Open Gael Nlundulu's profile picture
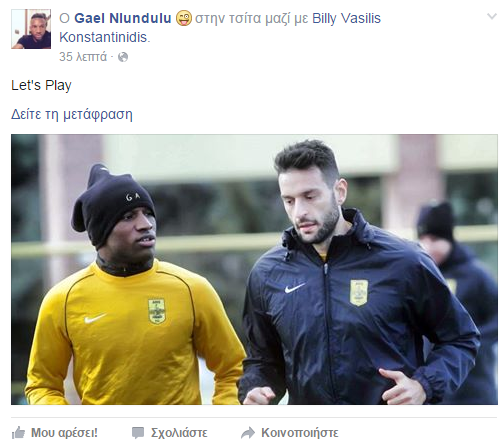This screenshot has width=504, height=446. point(31,29)
